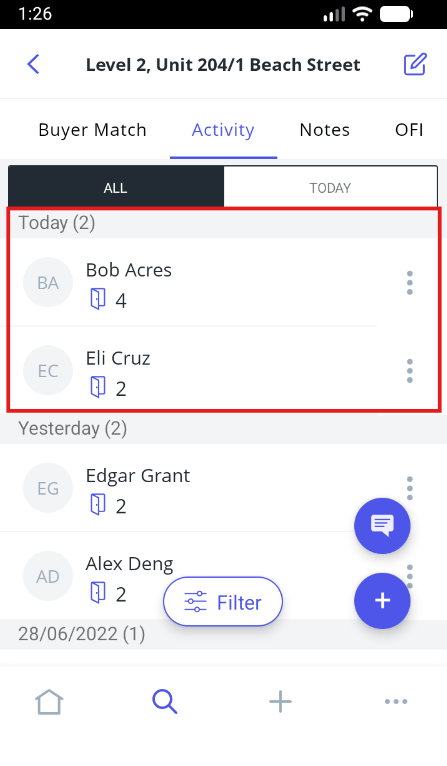Open the OFI tab
The width and height of the screenshot is (447, 766).
[x=409, y=130]
